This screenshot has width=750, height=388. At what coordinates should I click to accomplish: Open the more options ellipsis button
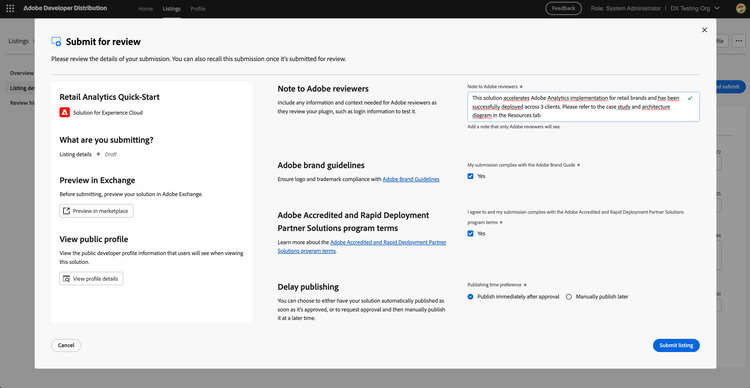point(739,41)
